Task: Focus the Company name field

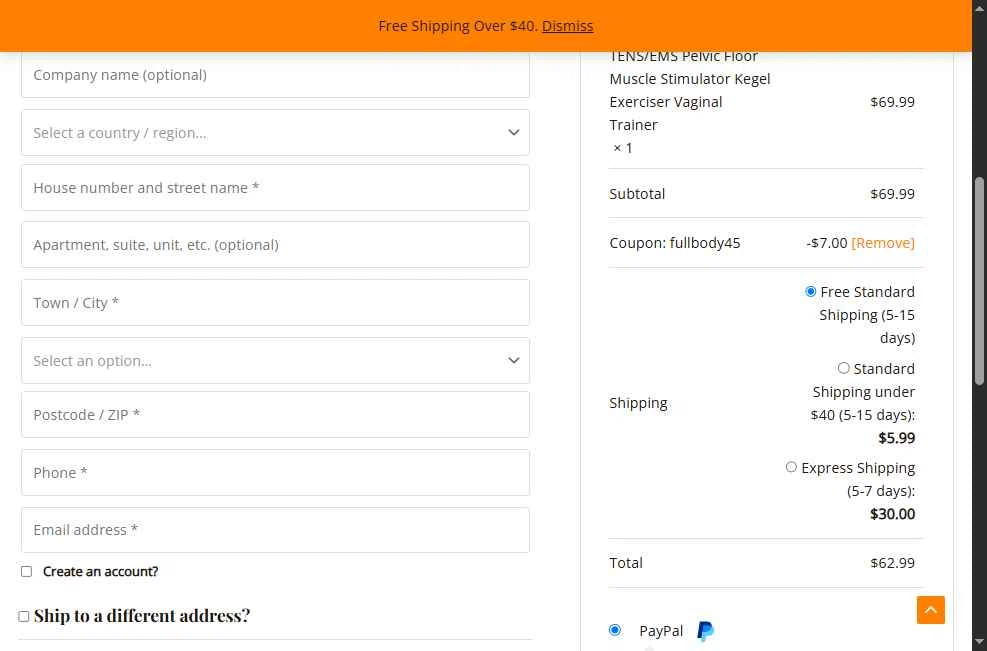Action: 275,75
